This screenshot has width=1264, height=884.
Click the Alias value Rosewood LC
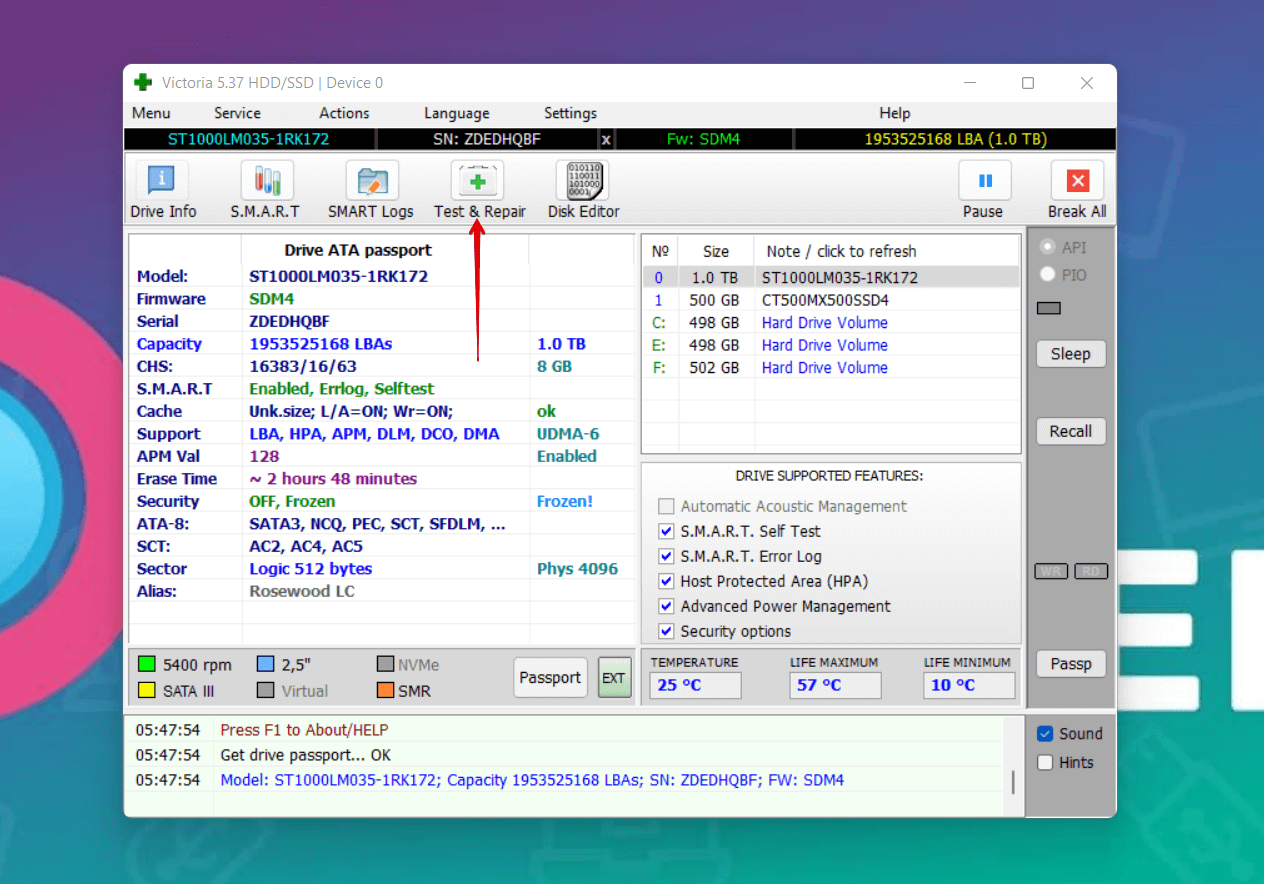coord(301,592)
